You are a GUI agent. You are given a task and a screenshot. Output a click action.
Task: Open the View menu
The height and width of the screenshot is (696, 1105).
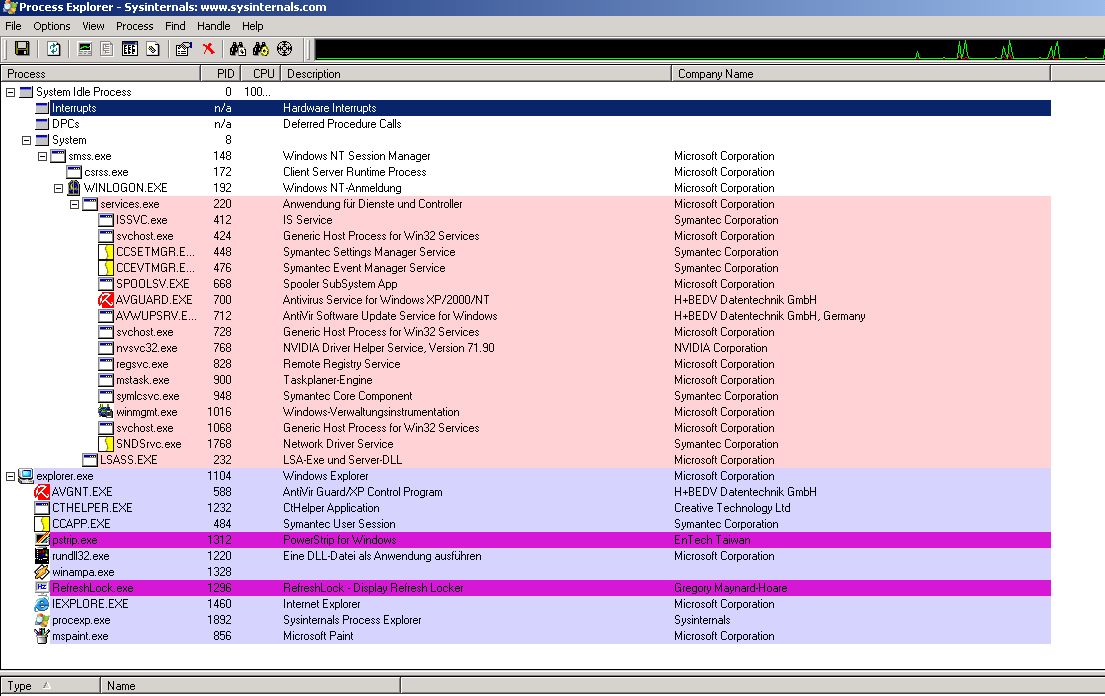(93, 26)
